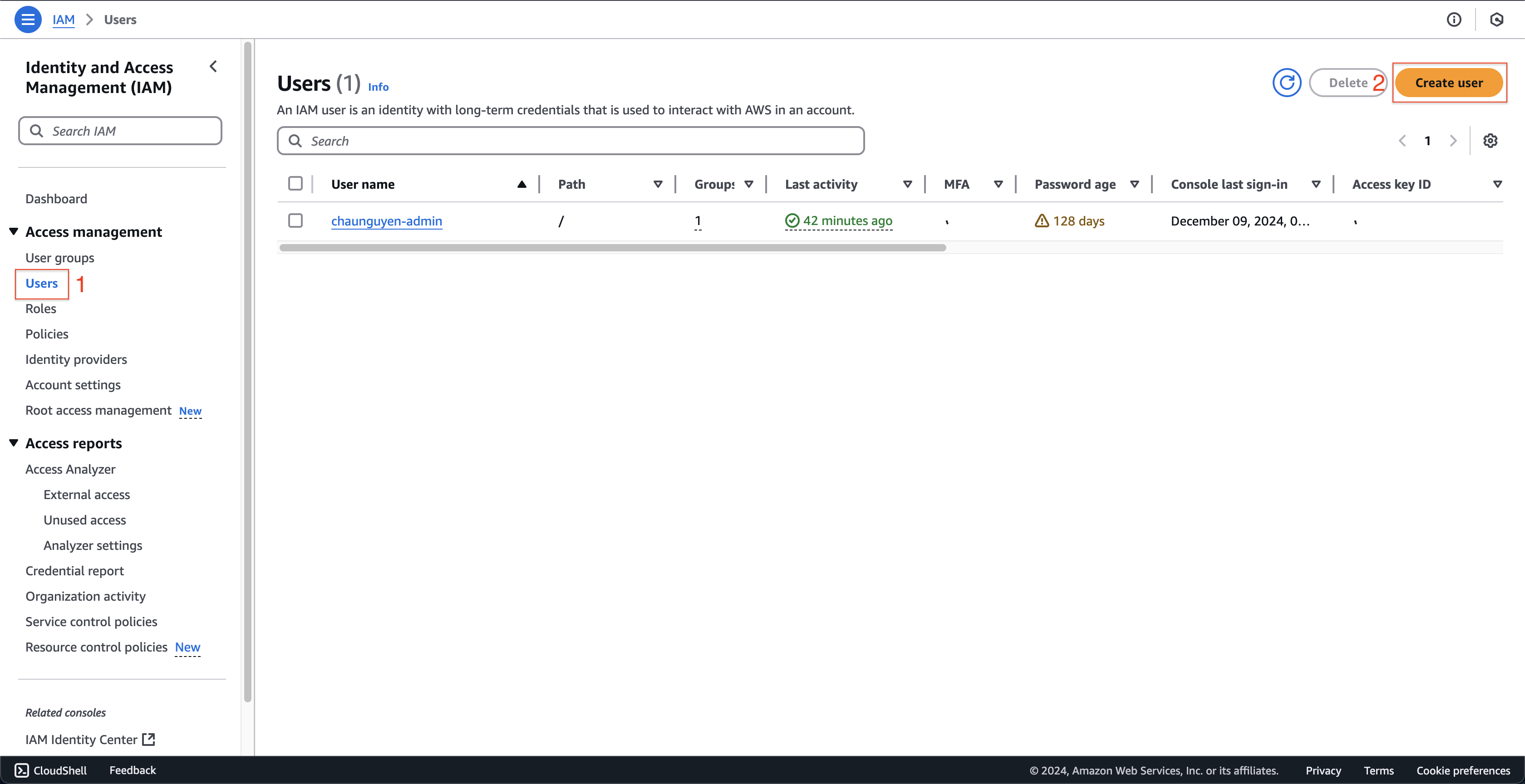Screen dimensions: 1525x784
Task: Select the chaunguyen-admin row checkbox
Action: [x=295, y=220]
